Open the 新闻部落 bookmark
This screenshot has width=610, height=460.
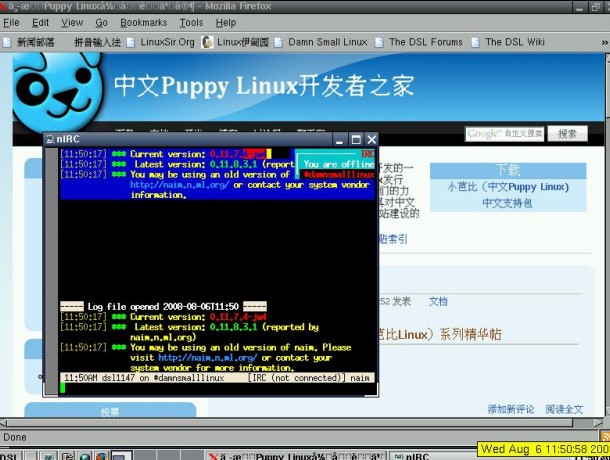tap(29, 42)
